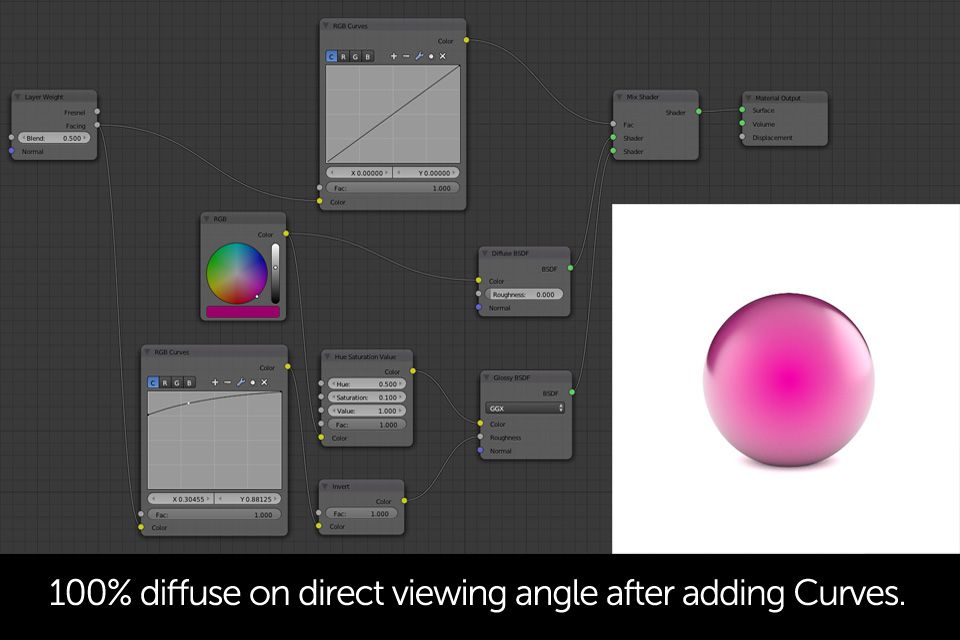Zoom out with upper RGB Curves minus icon
Image resolution: width=960 pixels, height=640 pixels.
[x=406, y=56]
